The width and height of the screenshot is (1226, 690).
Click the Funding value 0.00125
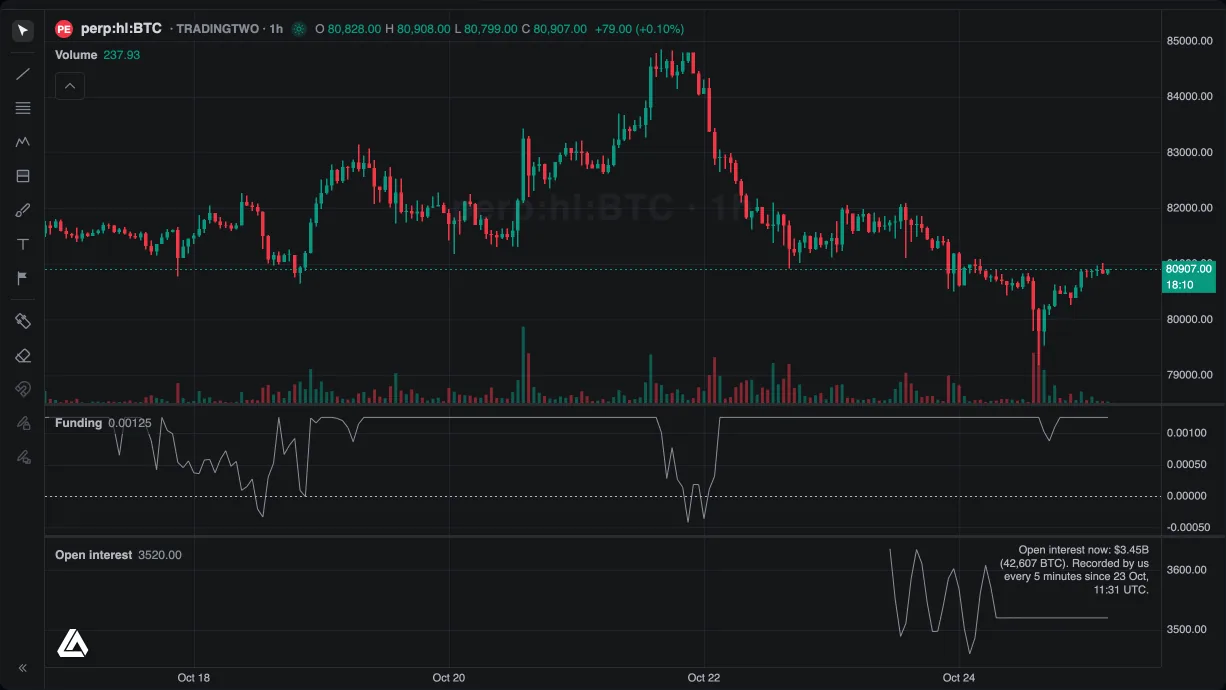129,423
